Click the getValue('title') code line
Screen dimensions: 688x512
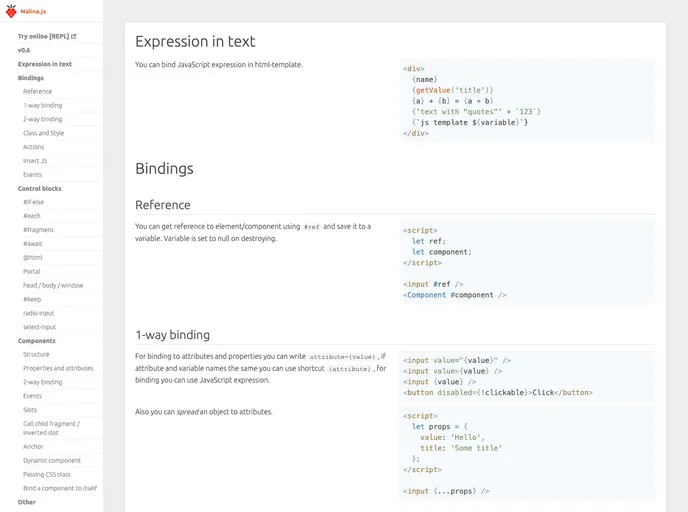[x=453, y=90]
